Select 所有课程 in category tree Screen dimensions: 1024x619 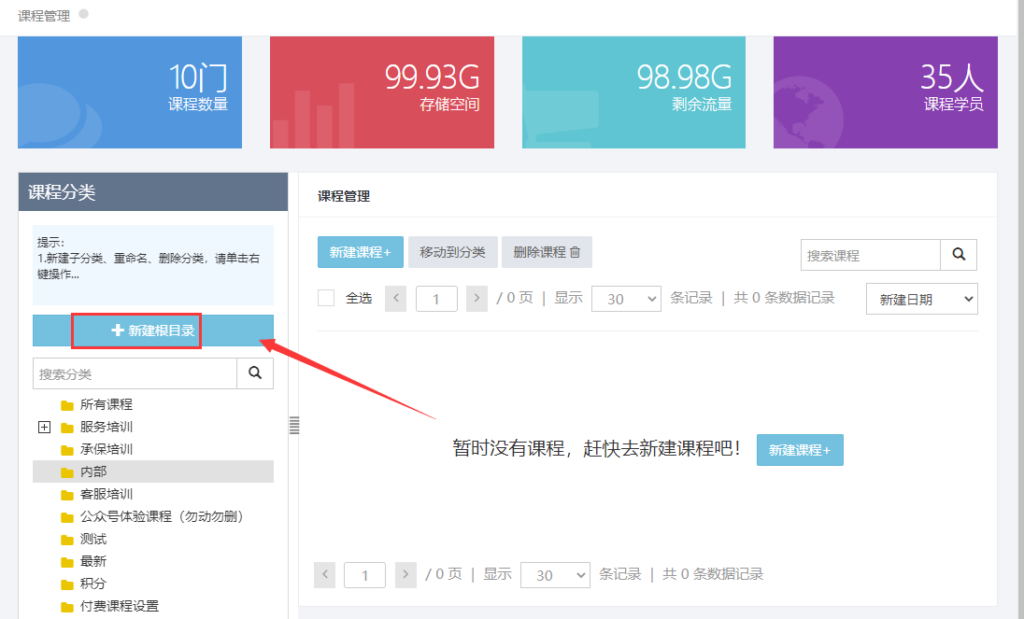coord(106,405)
